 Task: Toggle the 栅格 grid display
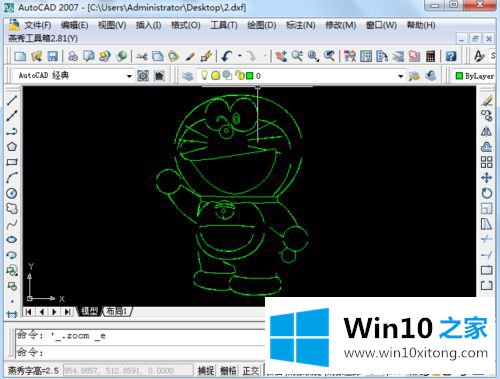click(228, 370)
